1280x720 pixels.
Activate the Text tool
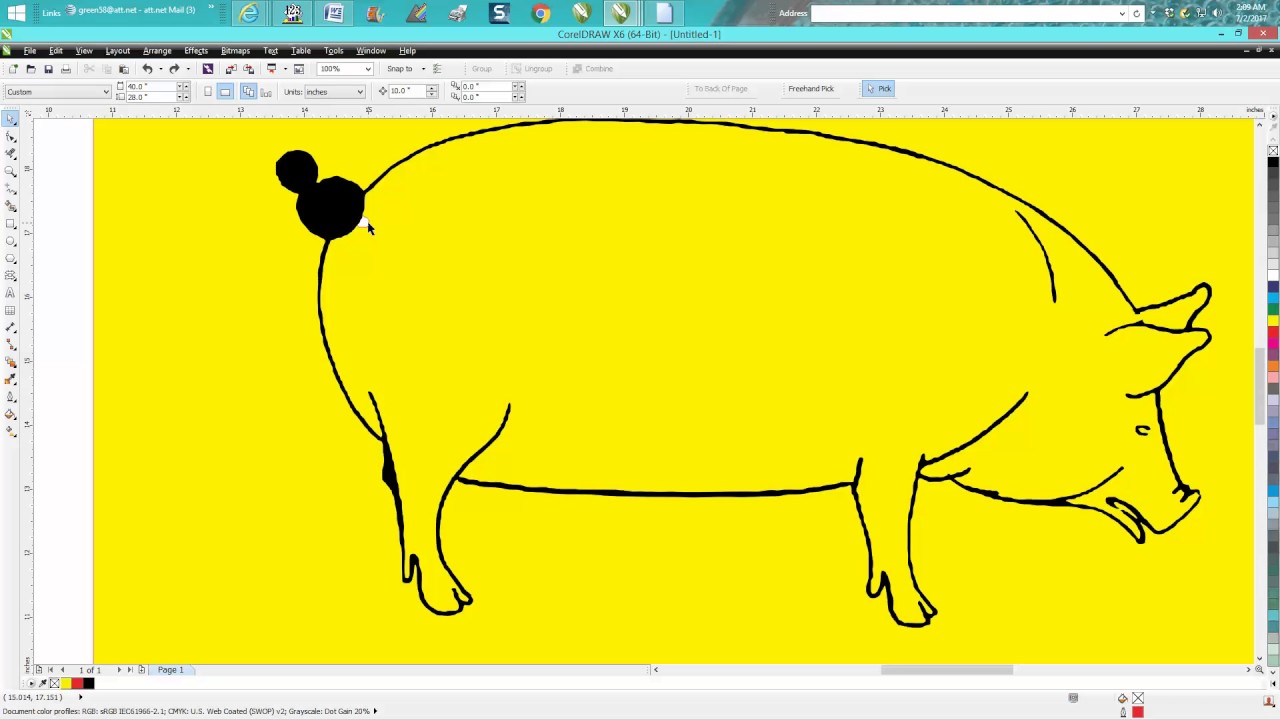click(10, 293)
